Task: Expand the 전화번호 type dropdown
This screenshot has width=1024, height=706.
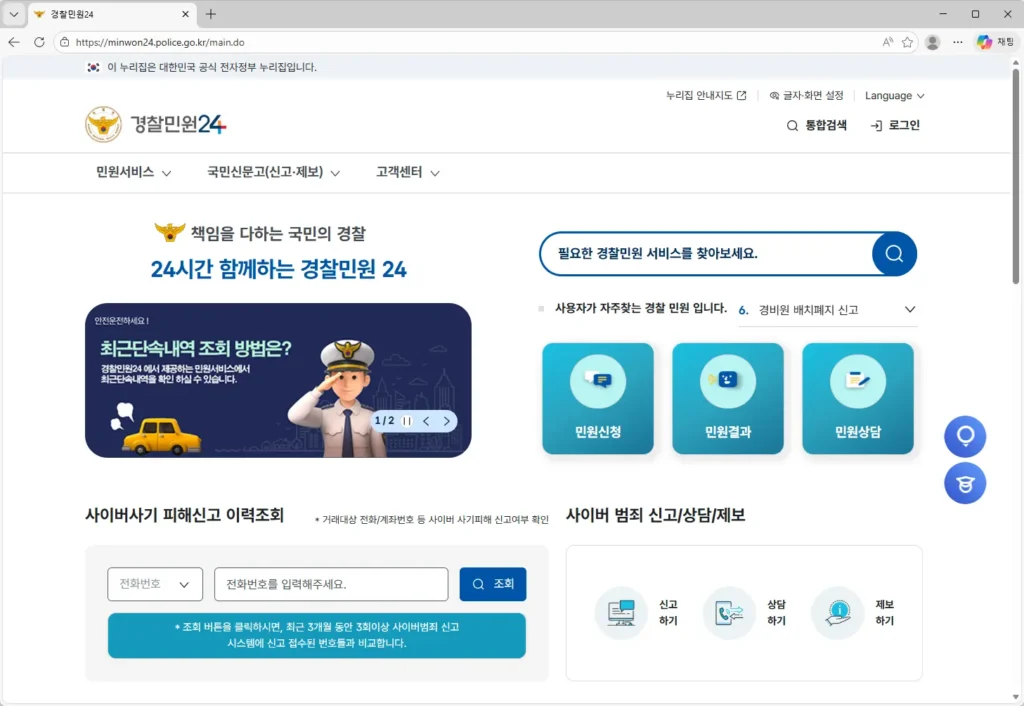Action: pos(155,584)
